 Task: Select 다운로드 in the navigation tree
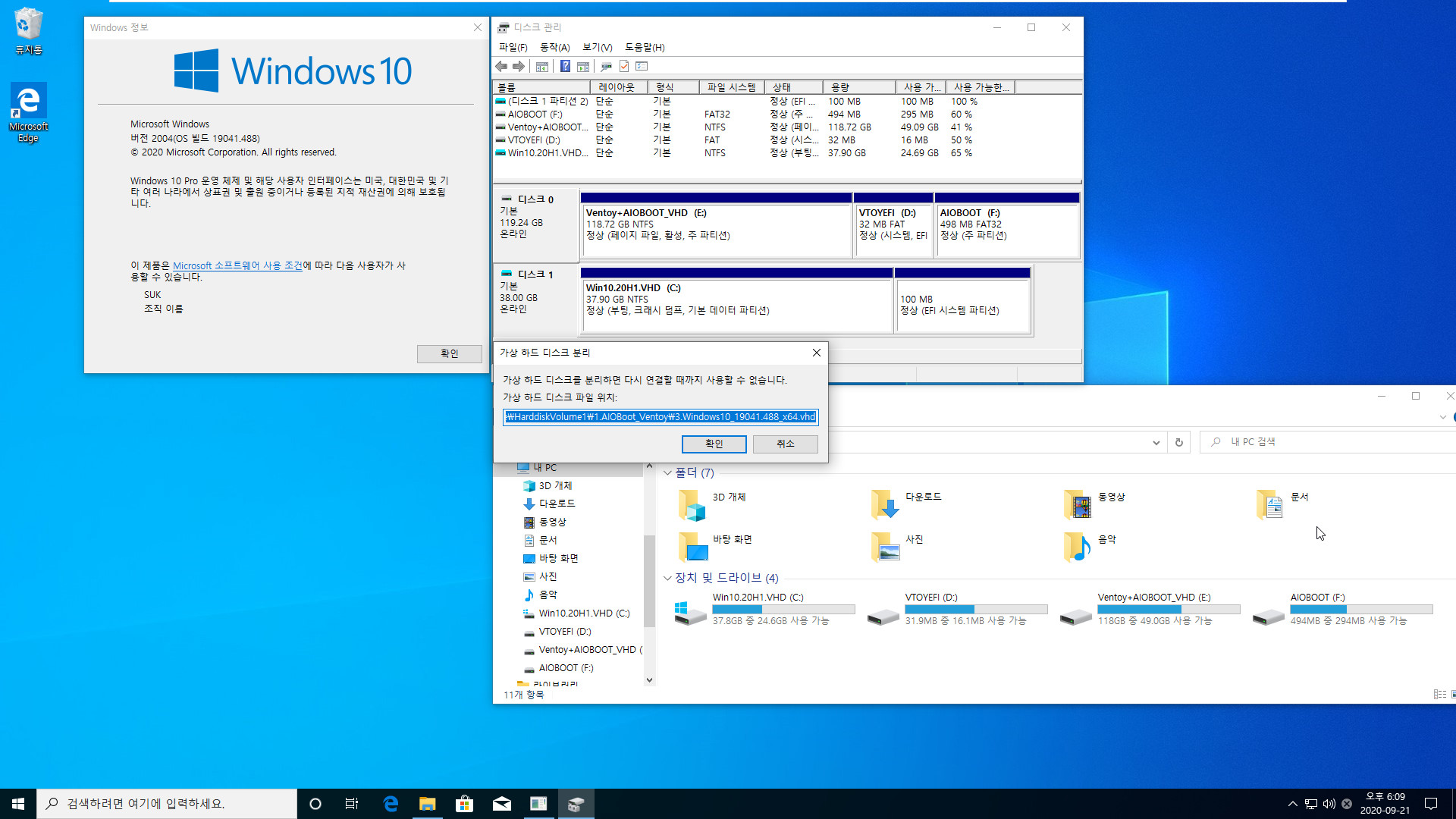click(557, 504)
